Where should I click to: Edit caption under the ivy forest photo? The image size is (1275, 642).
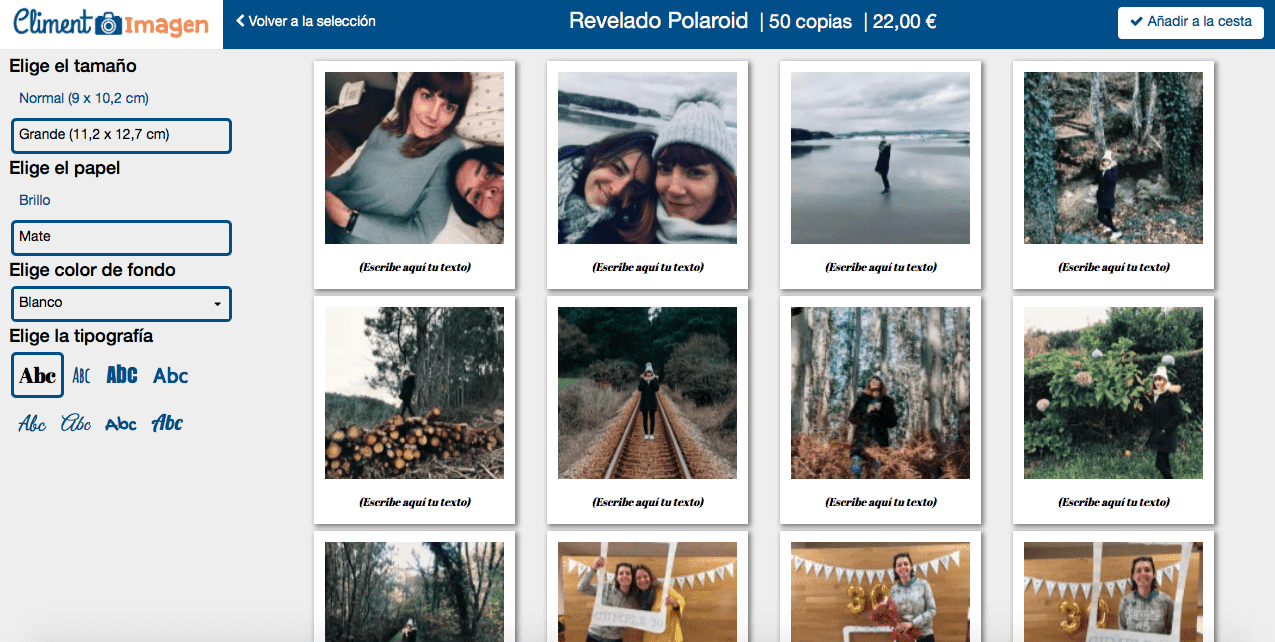[1113, 267]
